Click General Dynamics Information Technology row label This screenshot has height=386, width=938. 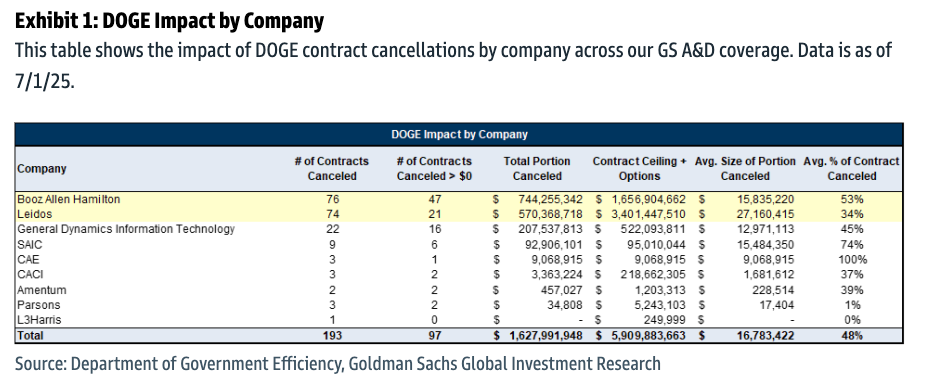126,229
